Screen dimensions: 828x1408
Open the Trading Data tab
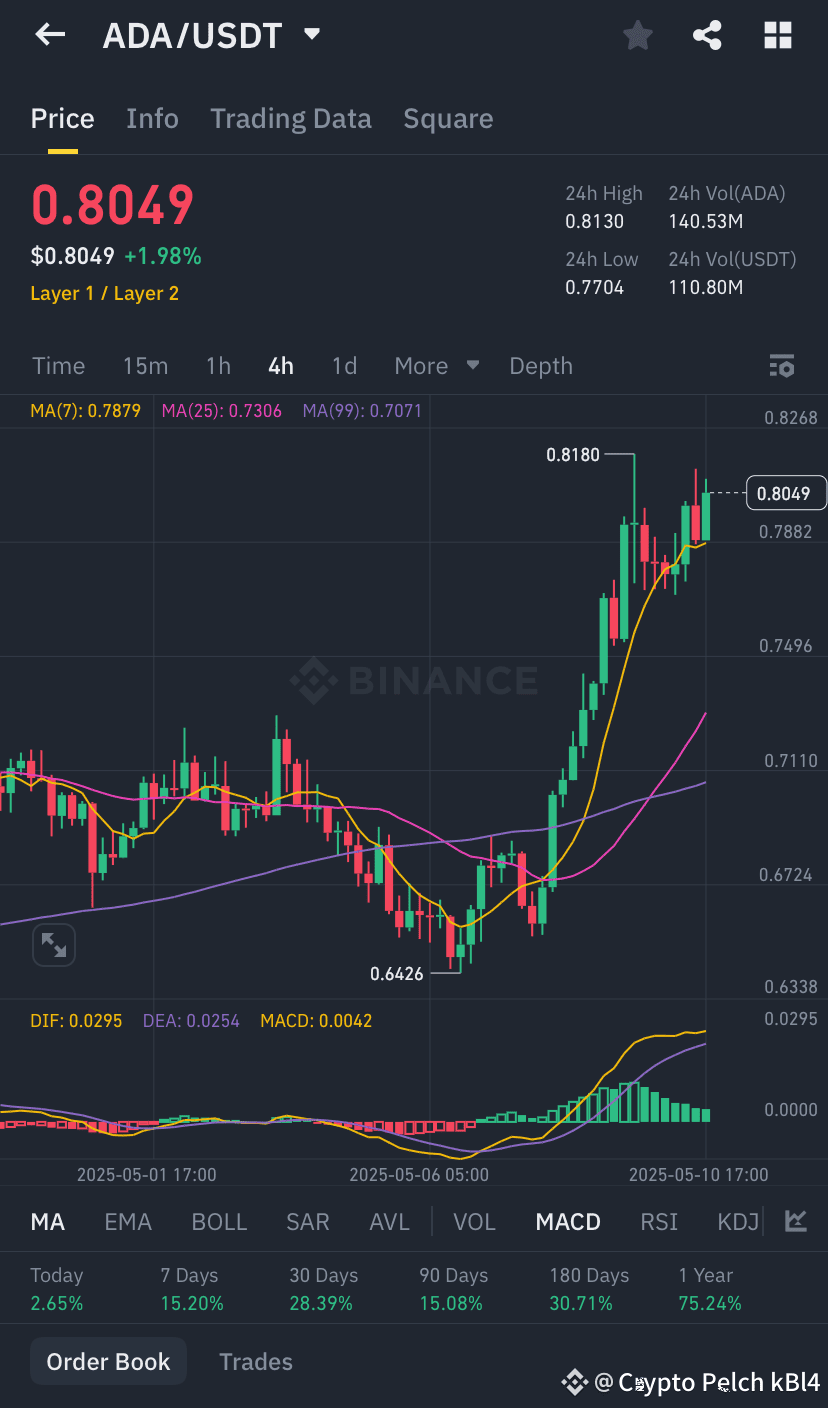(290, 118)
